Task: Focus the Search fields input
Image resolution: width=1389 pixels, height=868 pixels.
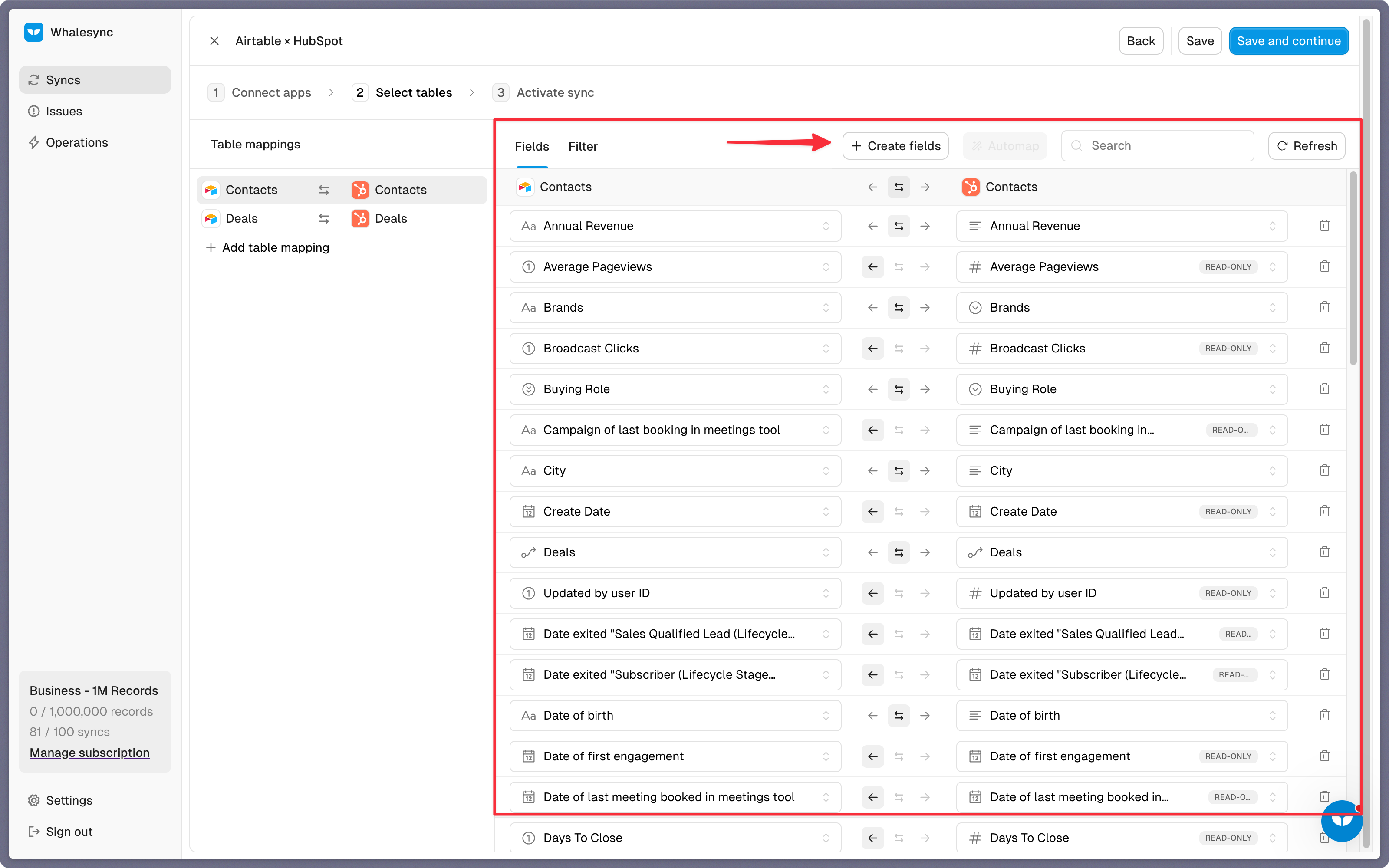Action: click(1157, 146)
